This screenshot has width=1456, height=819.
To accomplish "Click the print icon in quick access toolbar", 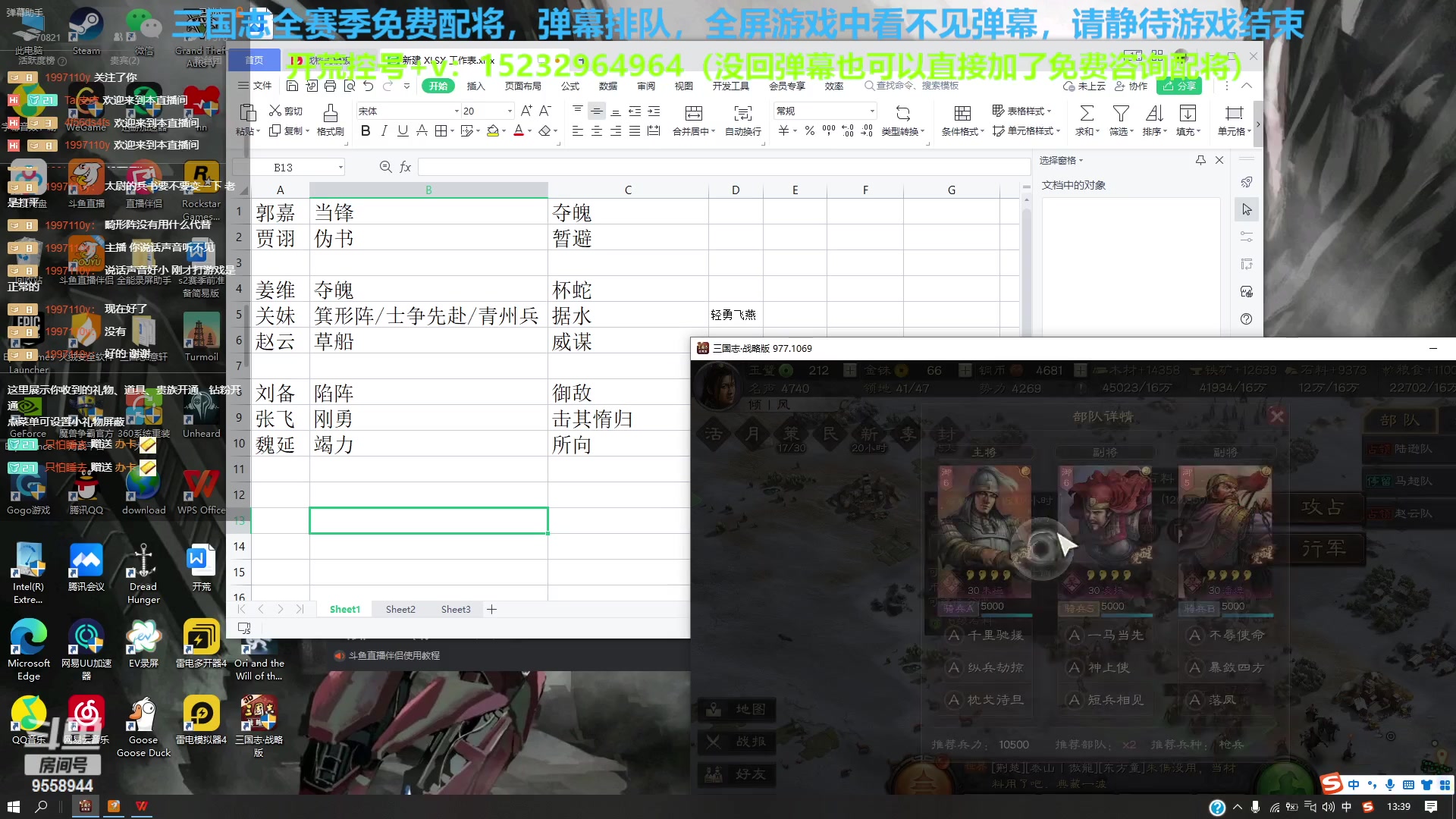I will tap(330, 86).
